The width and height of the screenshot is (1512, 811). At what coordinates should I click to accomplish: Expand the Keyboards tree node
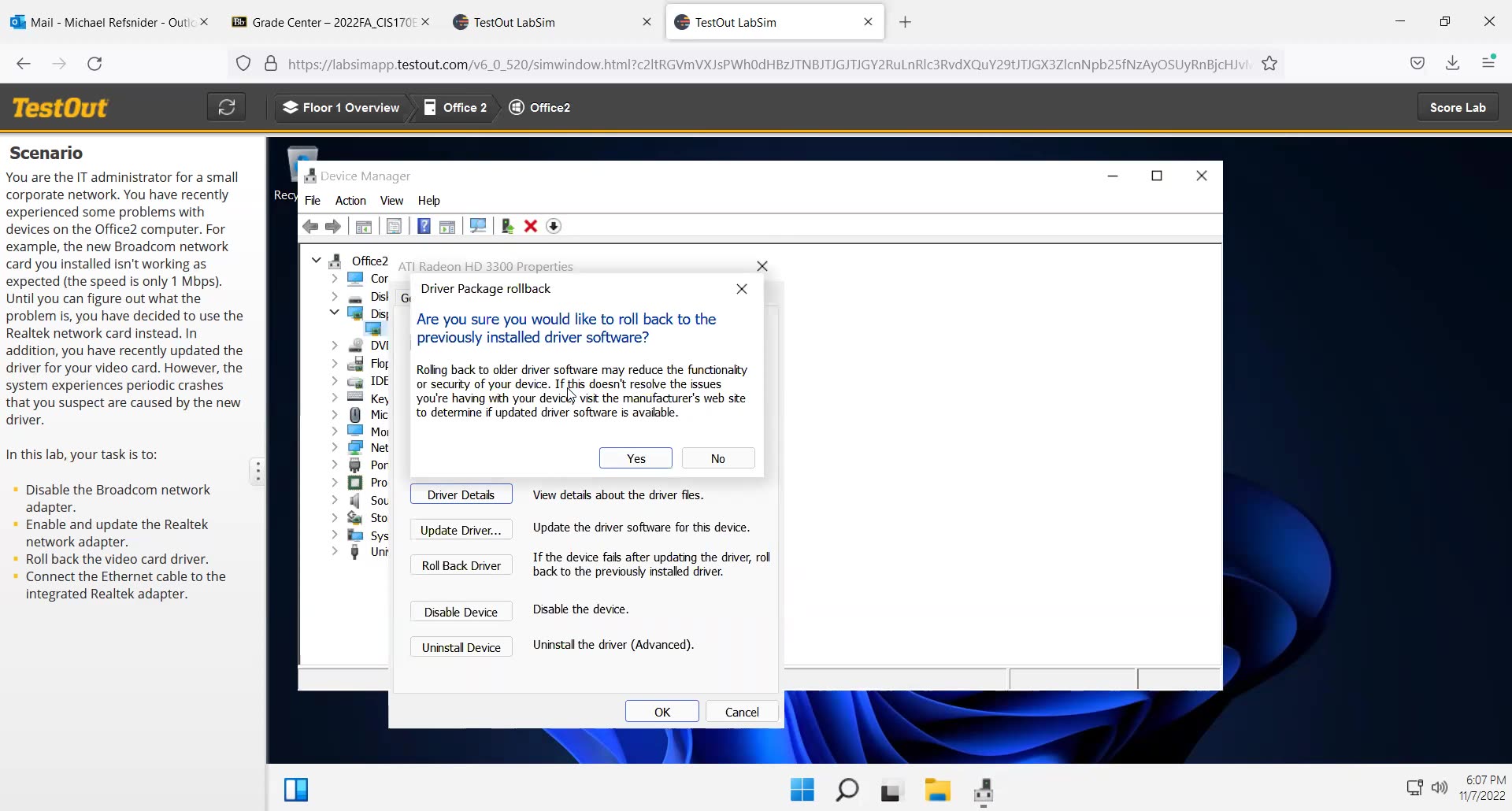point(335,398)
